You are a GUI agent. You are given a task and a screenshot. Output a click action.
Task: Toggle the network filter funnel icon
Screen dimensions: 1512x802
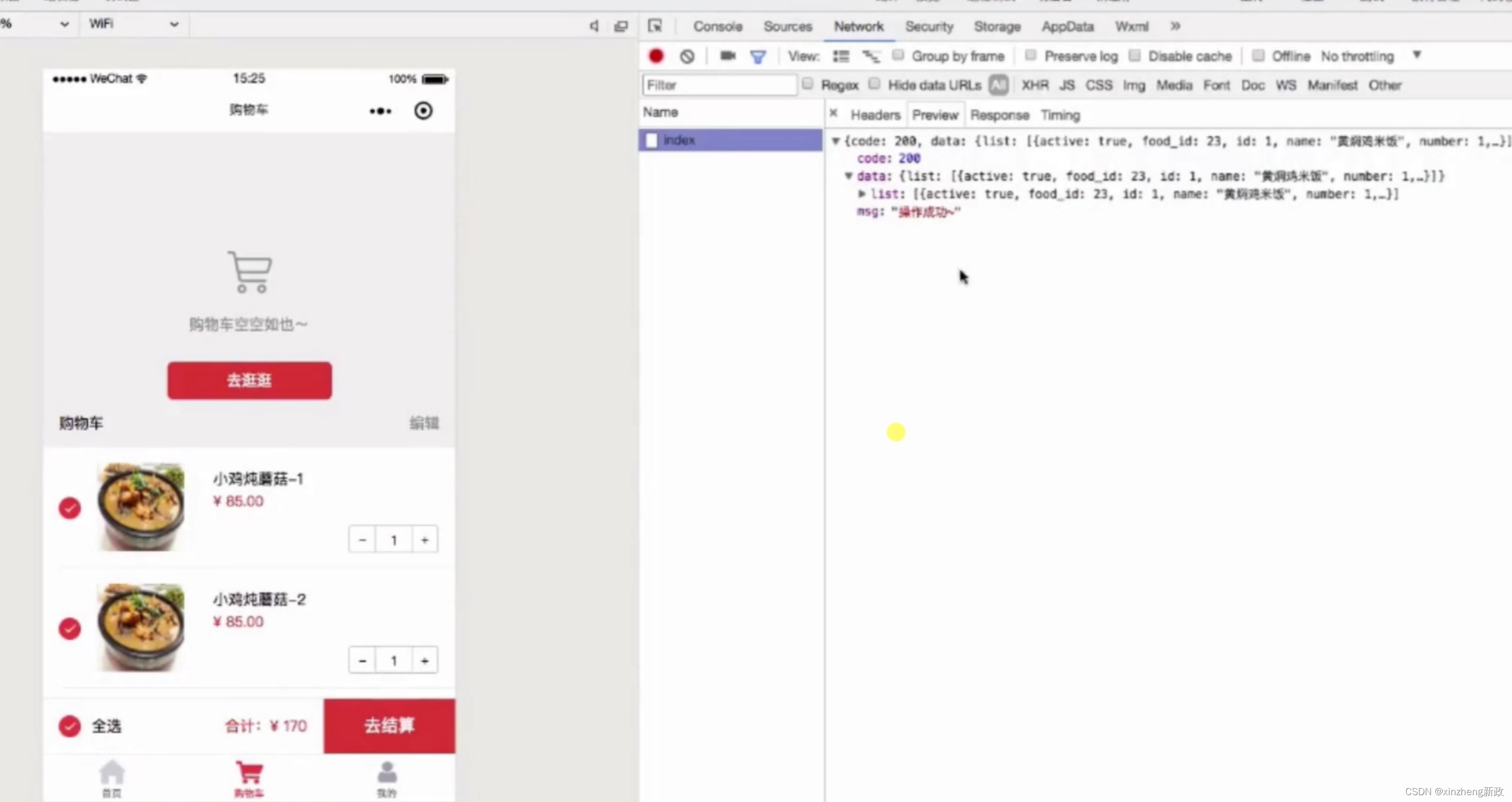tap(758, 56)
